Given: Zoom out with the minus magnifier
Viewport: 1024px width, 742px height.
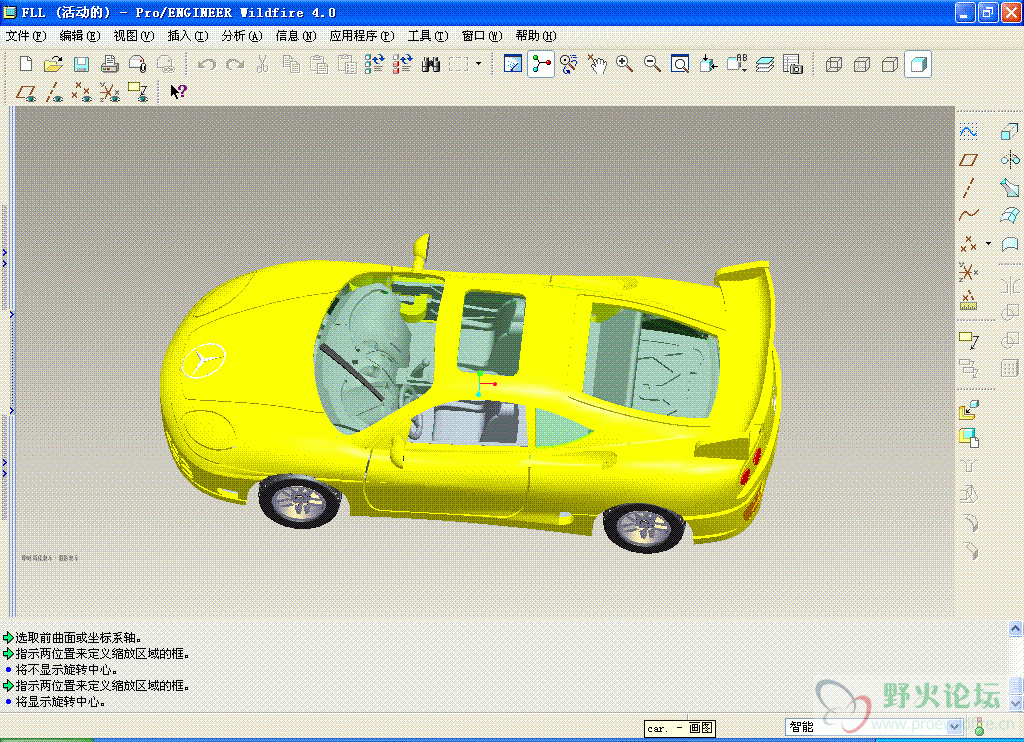Looking at the screenshot, I should click(652, 64).
